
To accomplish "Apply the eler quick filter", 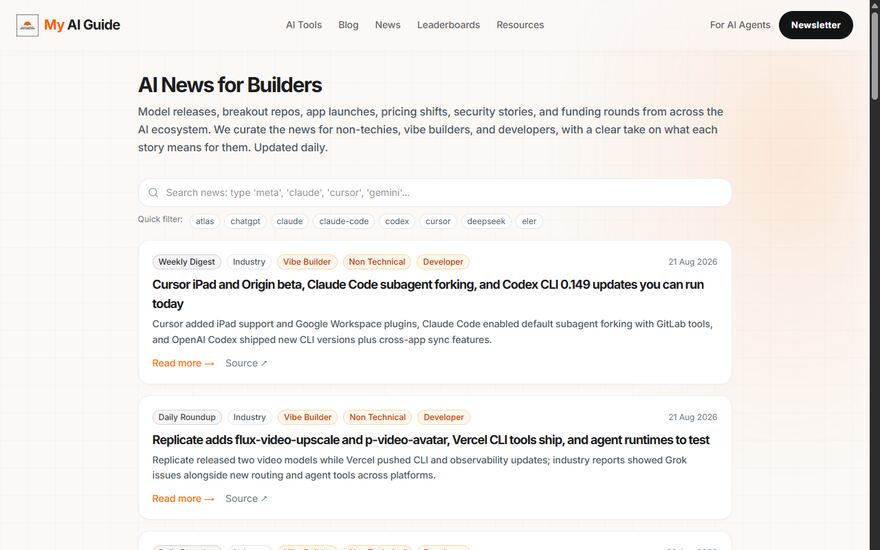I will pos(529,221).
